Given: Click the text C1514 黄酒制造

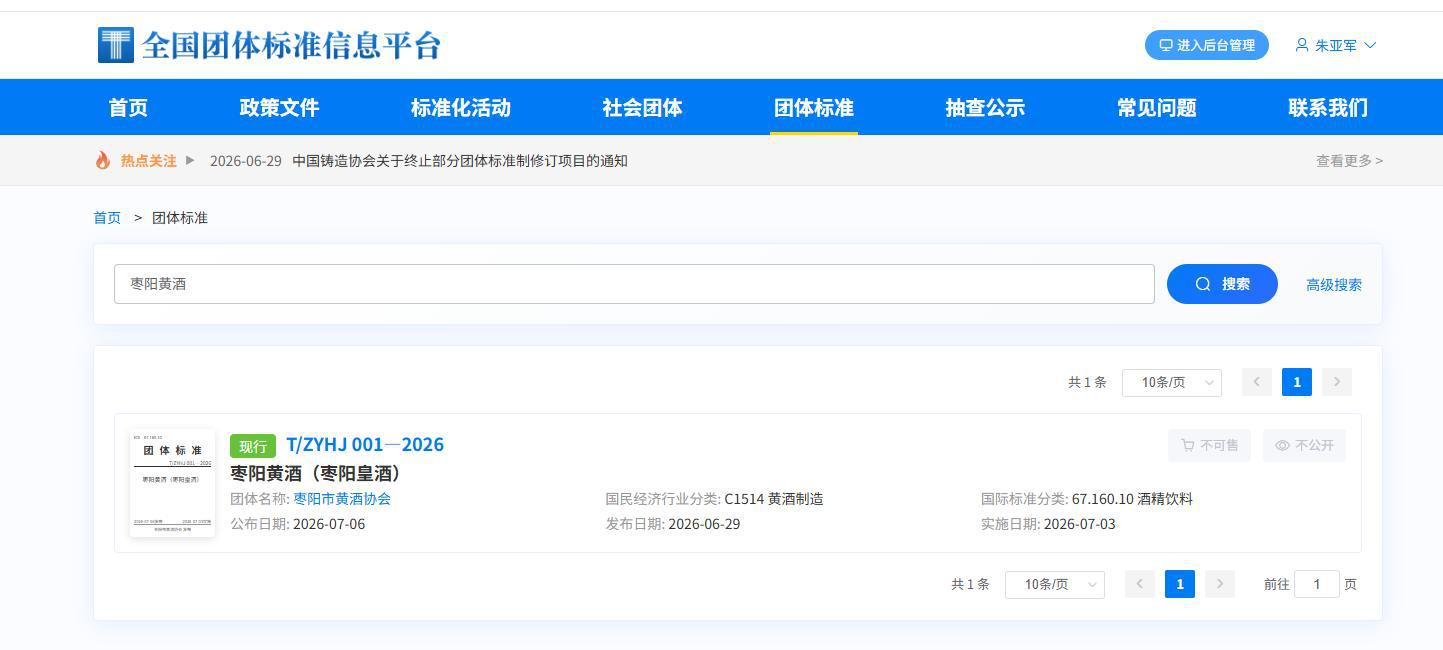Looking at the screenshot, I should 774,499.
